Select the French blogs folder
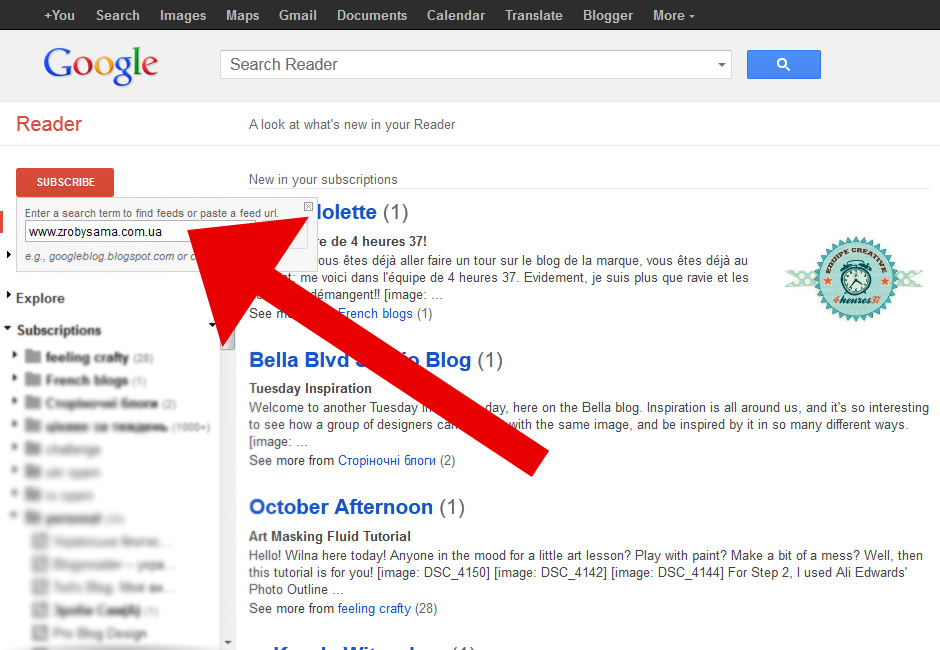The height and width of the screenshot is (650, 940). coord(87,380)
